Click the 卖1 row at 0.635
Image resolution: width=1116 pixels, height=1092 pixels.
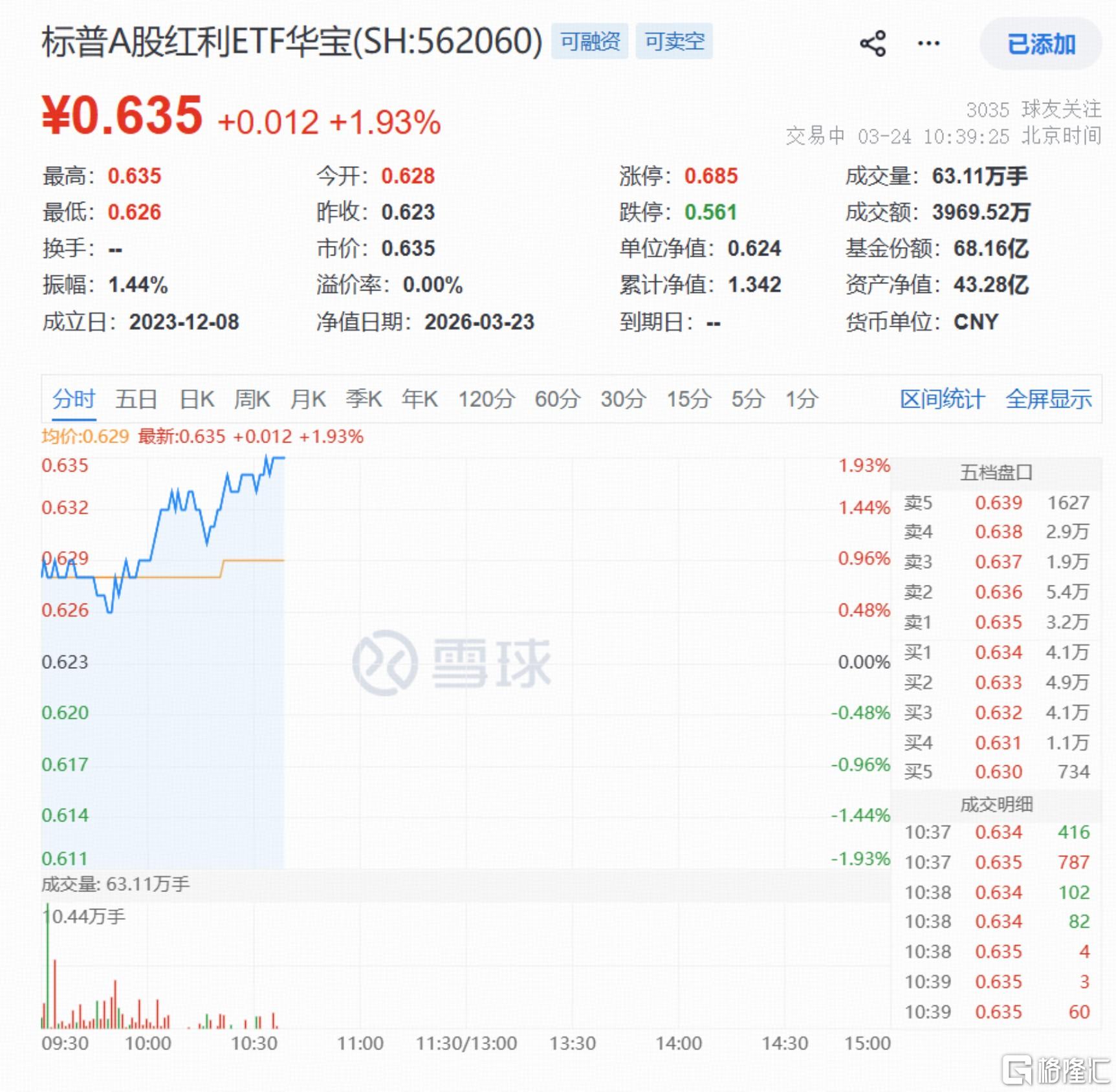tap(996, 622)
